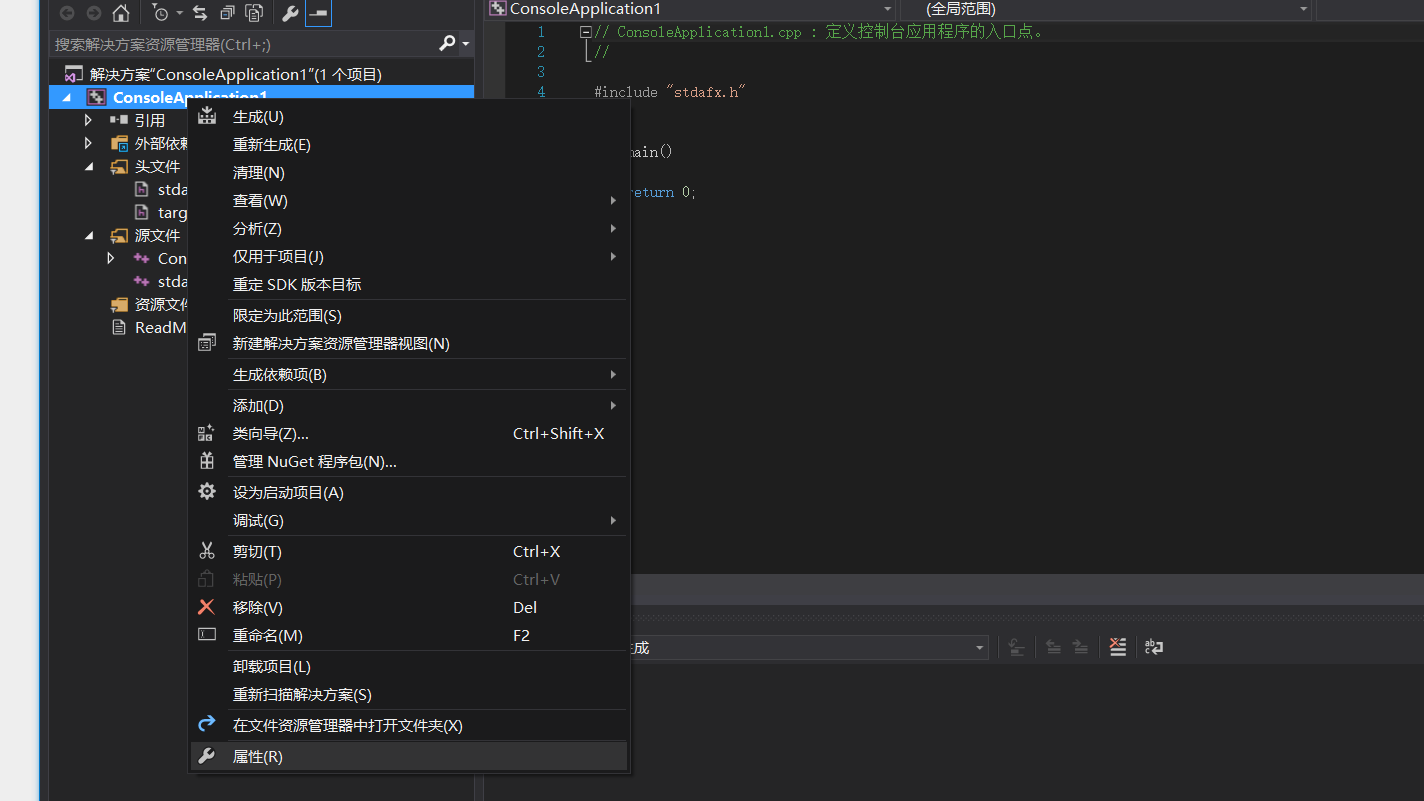Click the Pending Changes Filter clock icon
The height and width of the screenshot is (801, 1424).
(x=161, y=13)
